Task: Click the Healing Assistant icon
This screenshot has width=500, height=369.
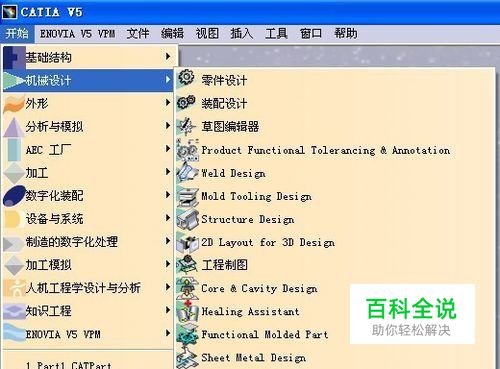Action: click(x=187, y=311)
